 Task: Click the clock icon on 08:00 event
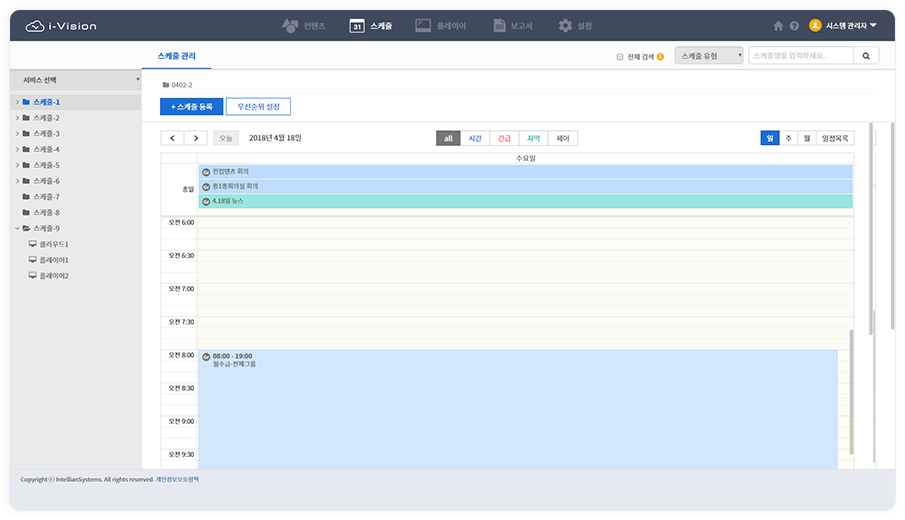point(206,357)
